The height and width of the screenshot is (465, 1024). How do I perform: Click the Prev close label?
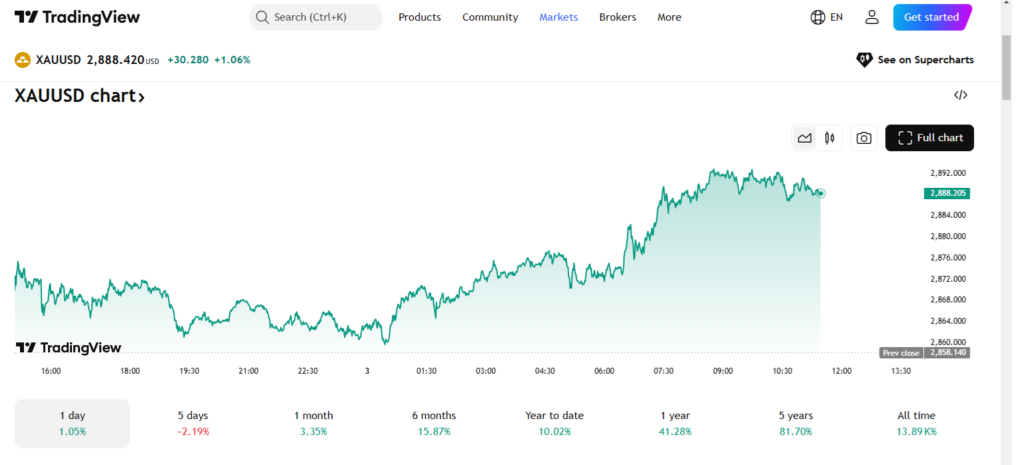coord(901,353)
